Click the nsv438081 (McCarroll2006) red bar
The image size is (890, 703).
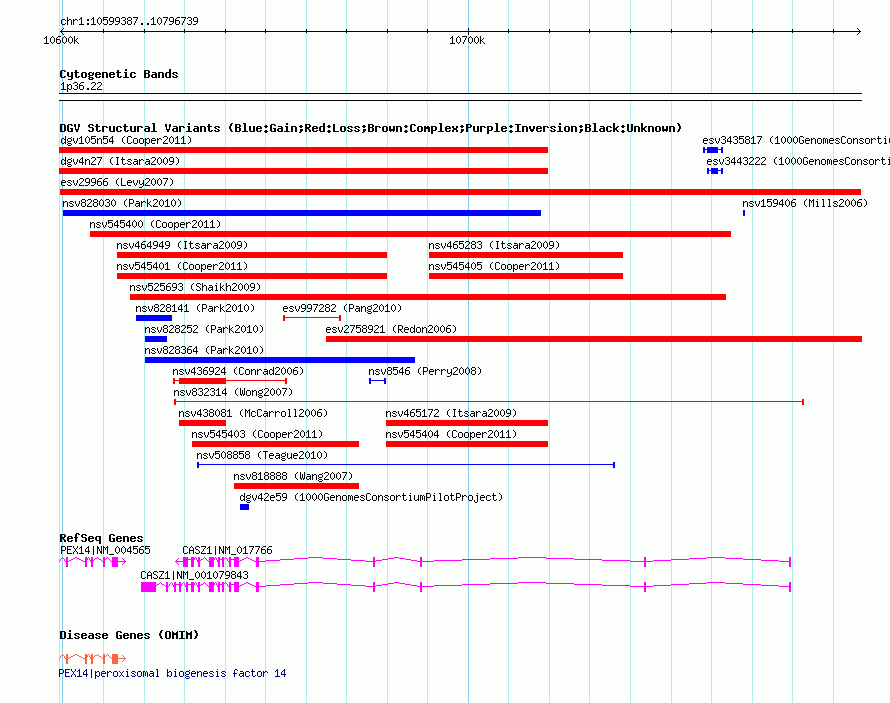(202, 423)
